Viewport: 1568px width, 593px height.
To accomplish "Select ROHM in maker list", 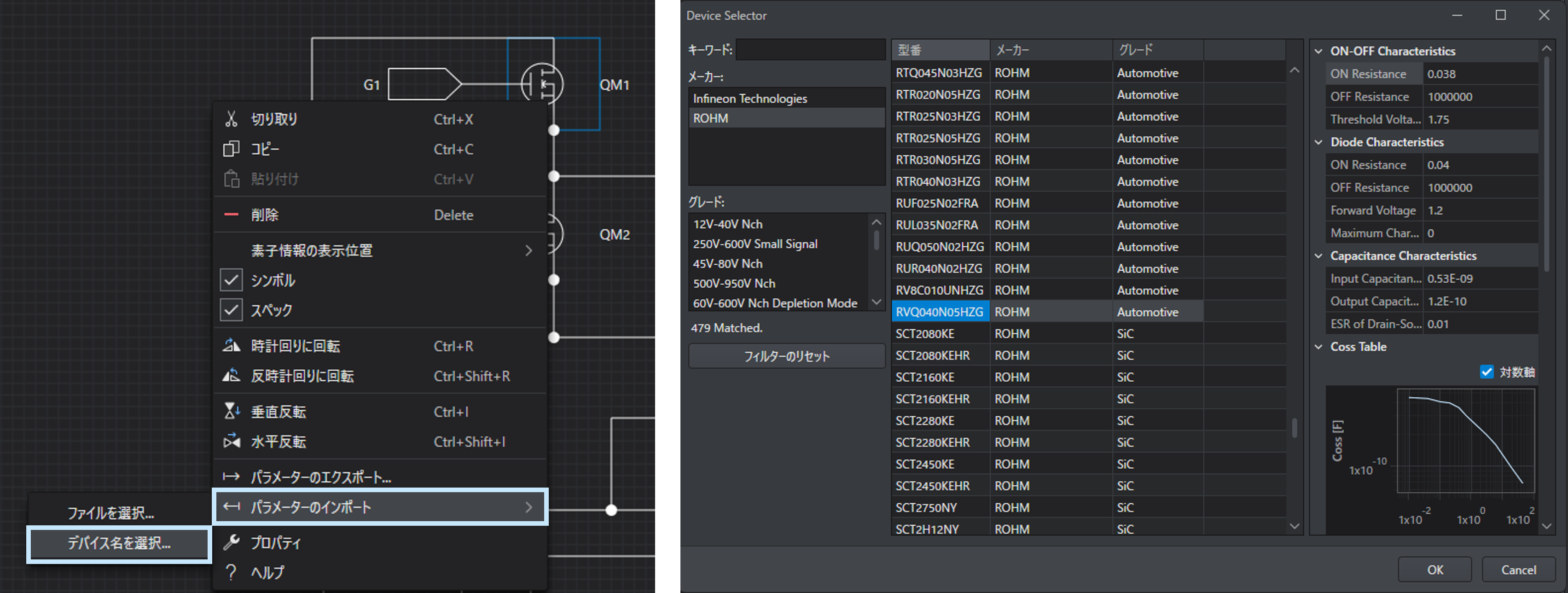I will 786,118.
